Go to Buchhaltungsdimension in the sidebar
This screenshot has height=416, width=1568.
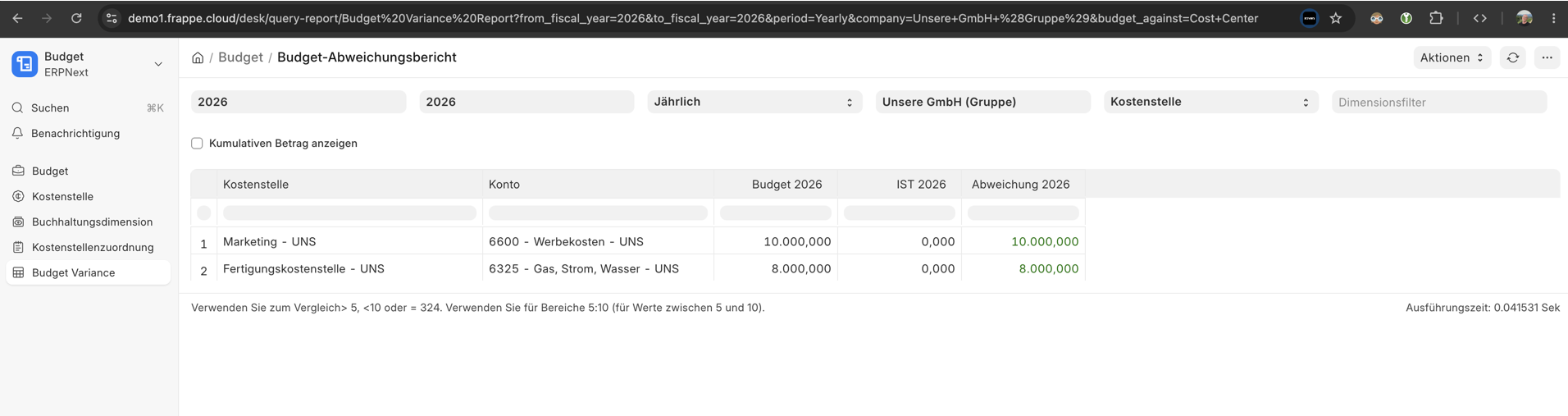[88, 222]
